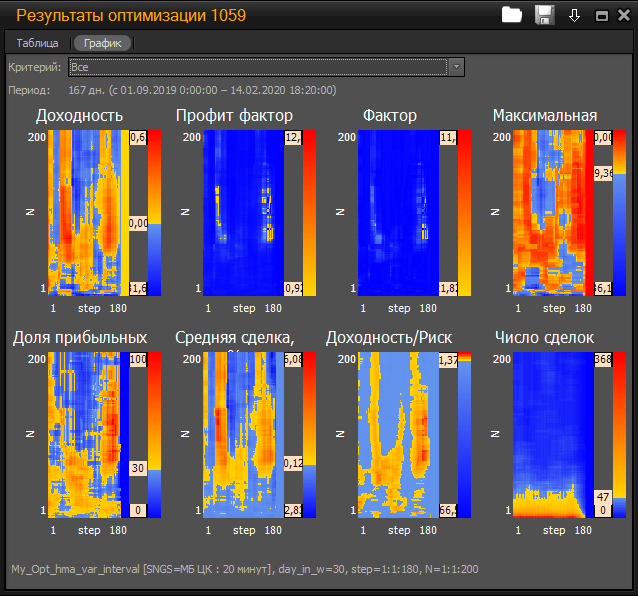Click the Число сделок color scale bar
Image resolution: width=638 pixels, height=596 pixels.
620,434
